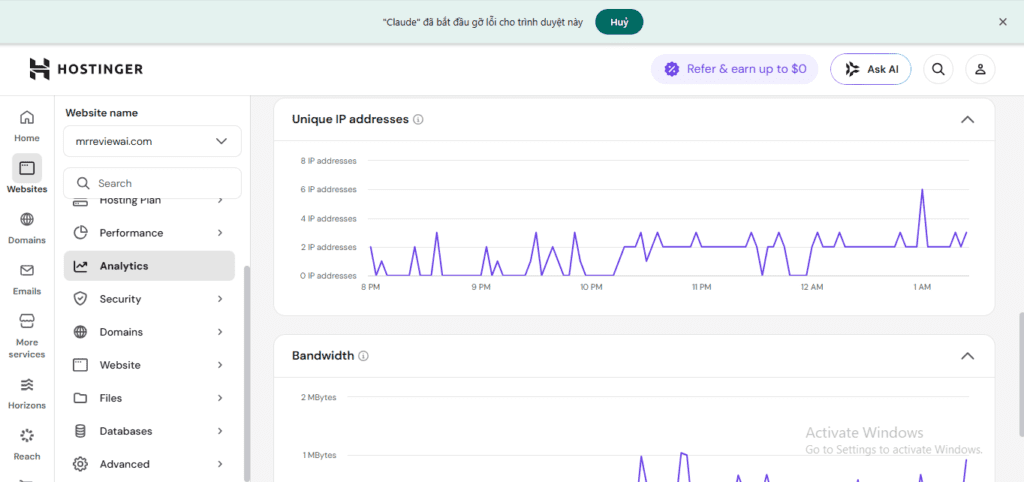Click the Unique IP addresses heading
Screen dimensions: 1024x482
point(350,120)
